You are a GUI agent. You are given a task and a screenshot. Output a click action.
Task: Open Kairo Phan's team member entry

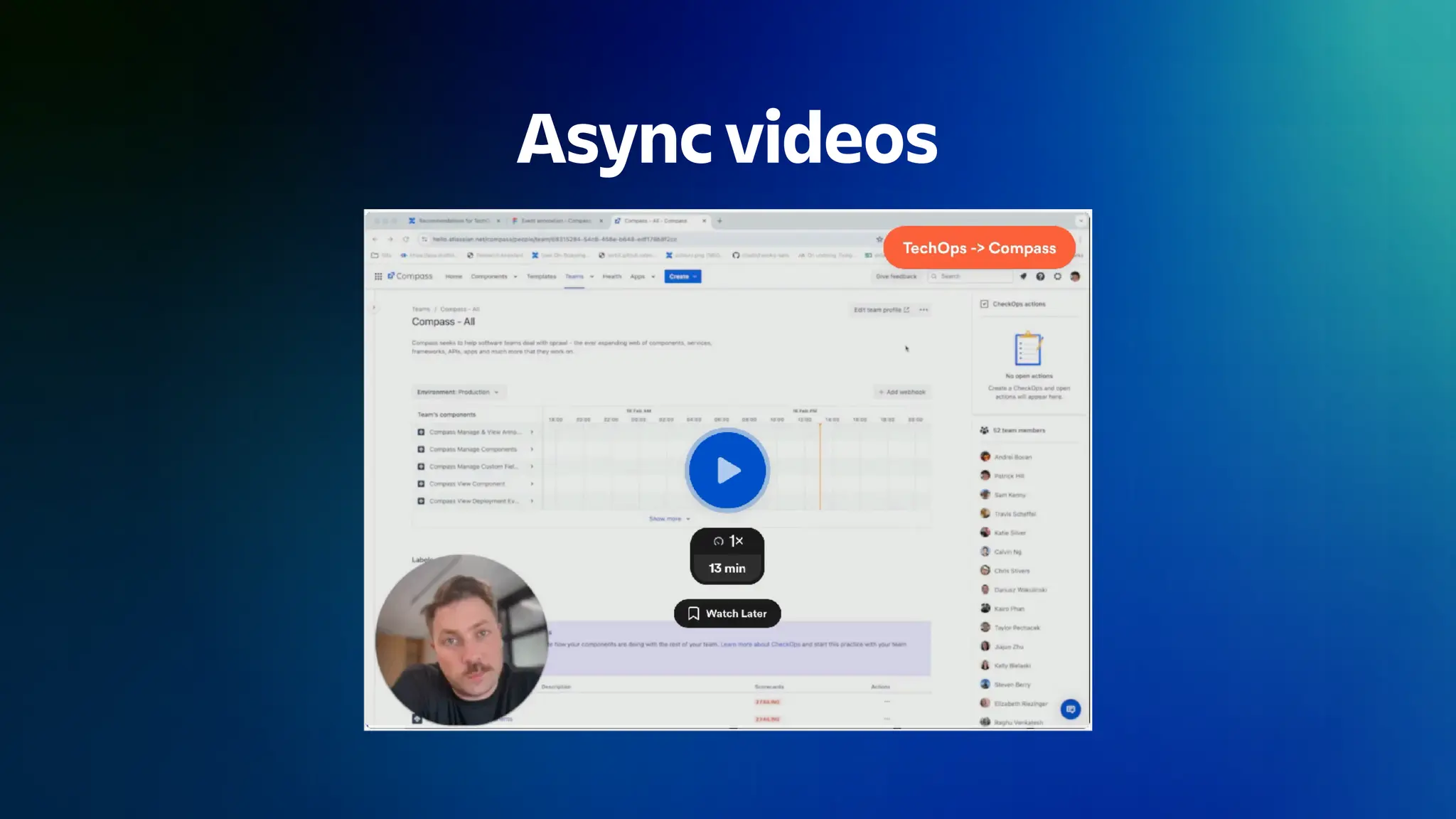click(1002, 609)
